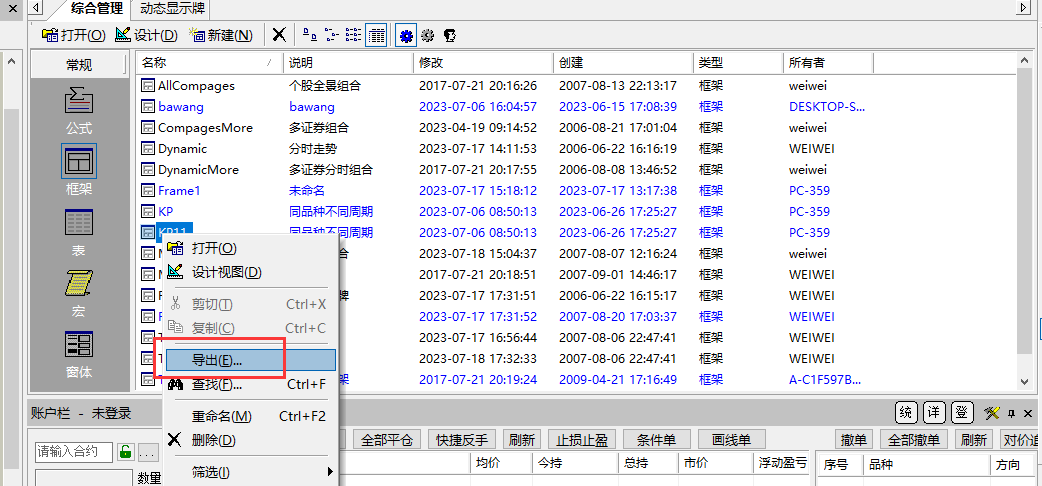Image resolution: width=1042 pixels, height=486 pixels.
Task: Click the black X delete toolbar icon
Action: pos(279,35)
